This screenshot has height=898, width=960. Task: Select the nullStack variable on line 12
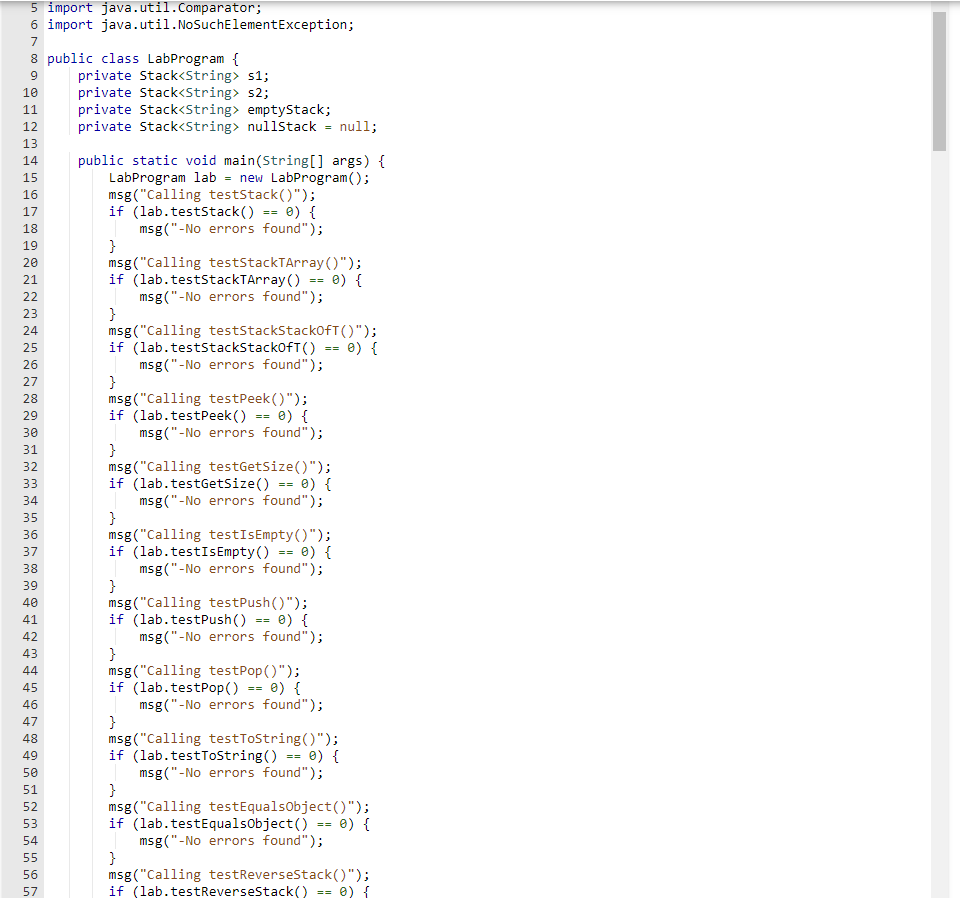[283, 126]
